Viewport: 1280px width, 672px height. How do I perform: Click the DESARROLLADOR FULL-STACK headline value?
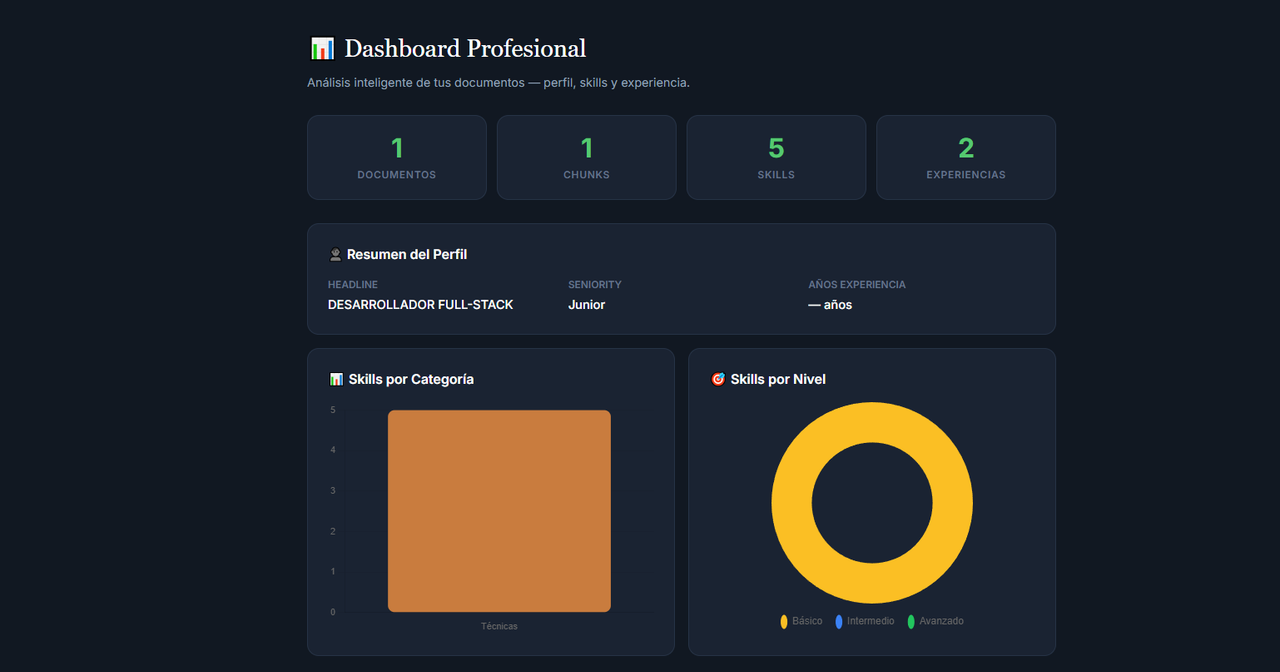tap(420, 305)
